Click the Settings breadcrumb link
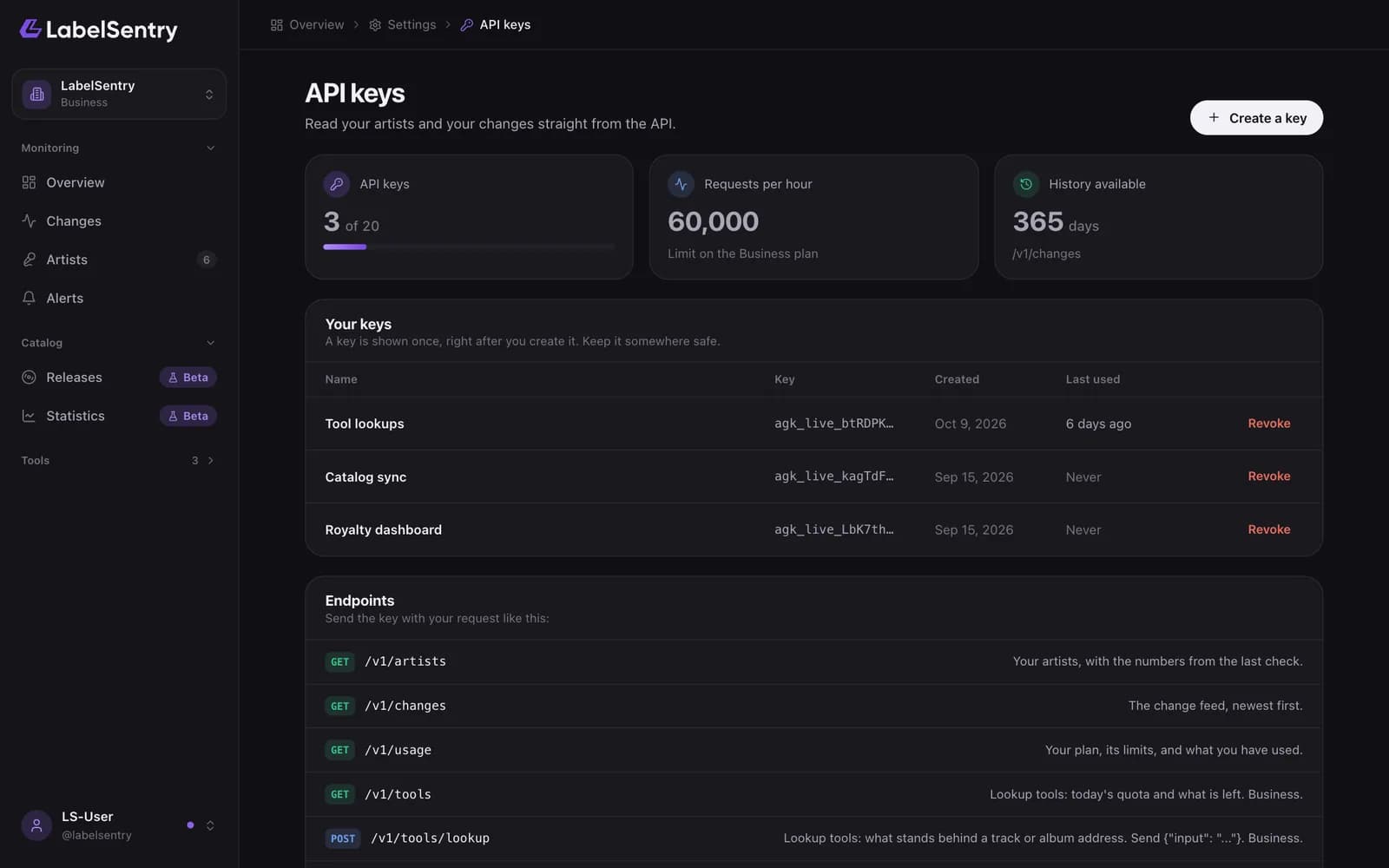 point(403,24)
